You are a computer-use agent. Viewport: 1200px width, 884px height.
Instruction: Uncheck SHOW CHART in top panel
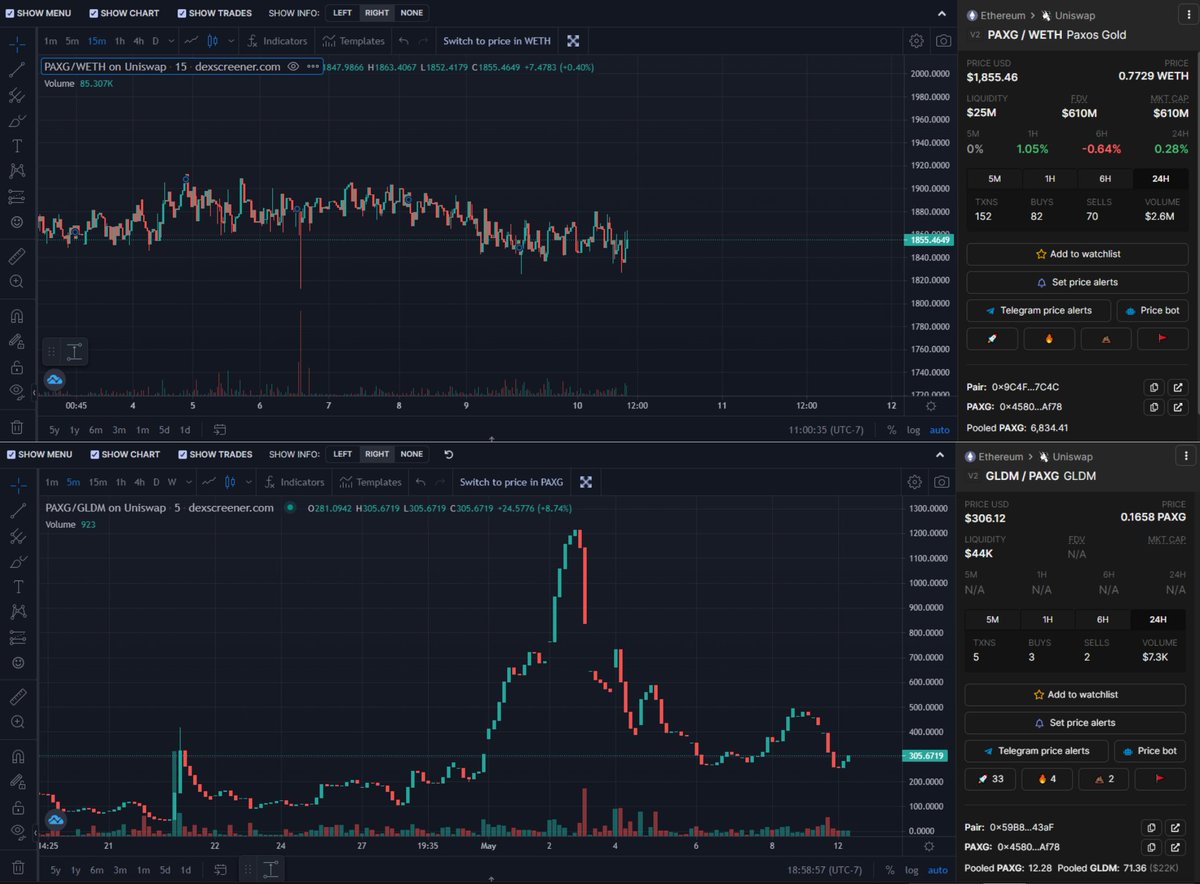[x=94, y=14]
